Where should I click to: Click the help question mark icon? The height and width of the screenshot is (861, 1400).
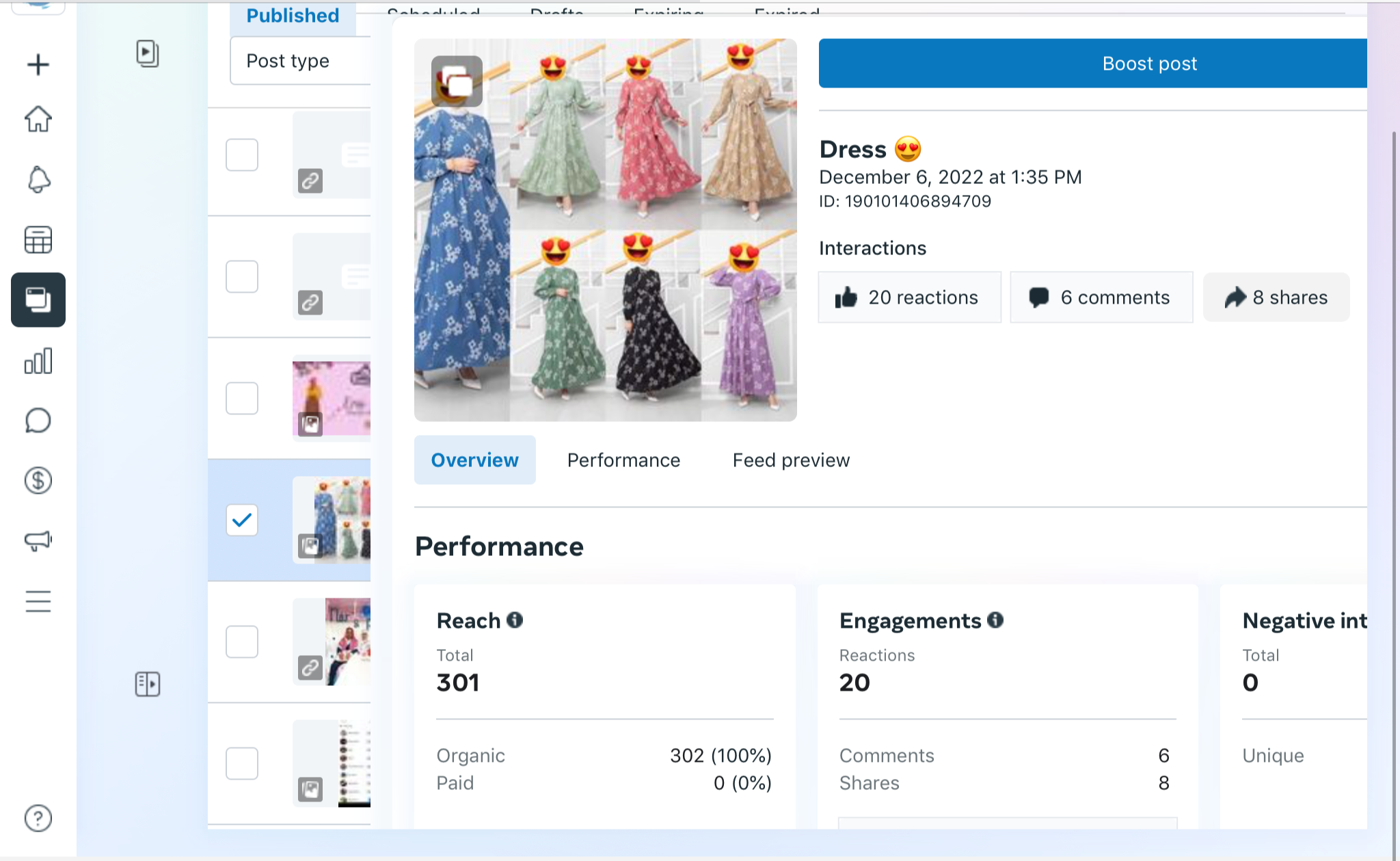pyautogui.click(x=38, y=818)
